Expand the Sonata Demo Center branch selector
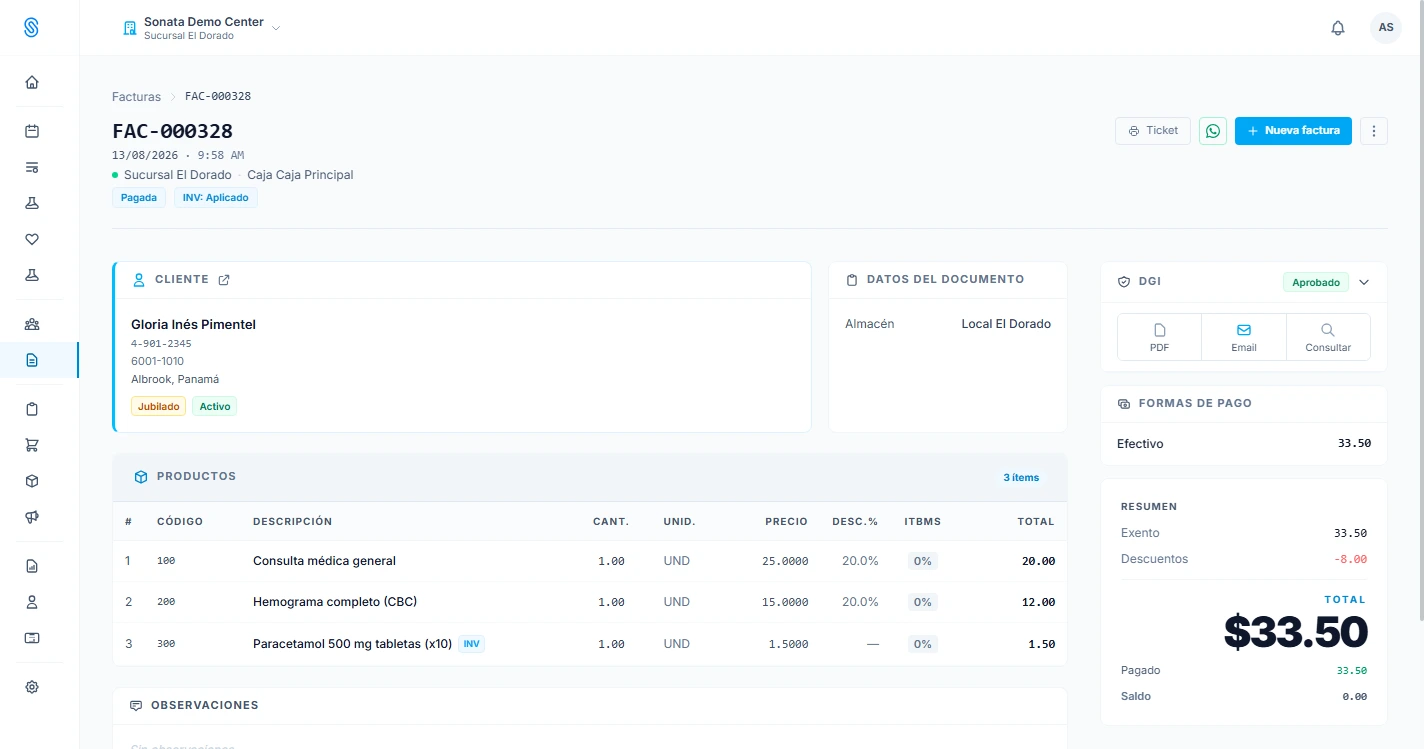This screenshot has width=1424, height=749. click(x=201, y=28)
